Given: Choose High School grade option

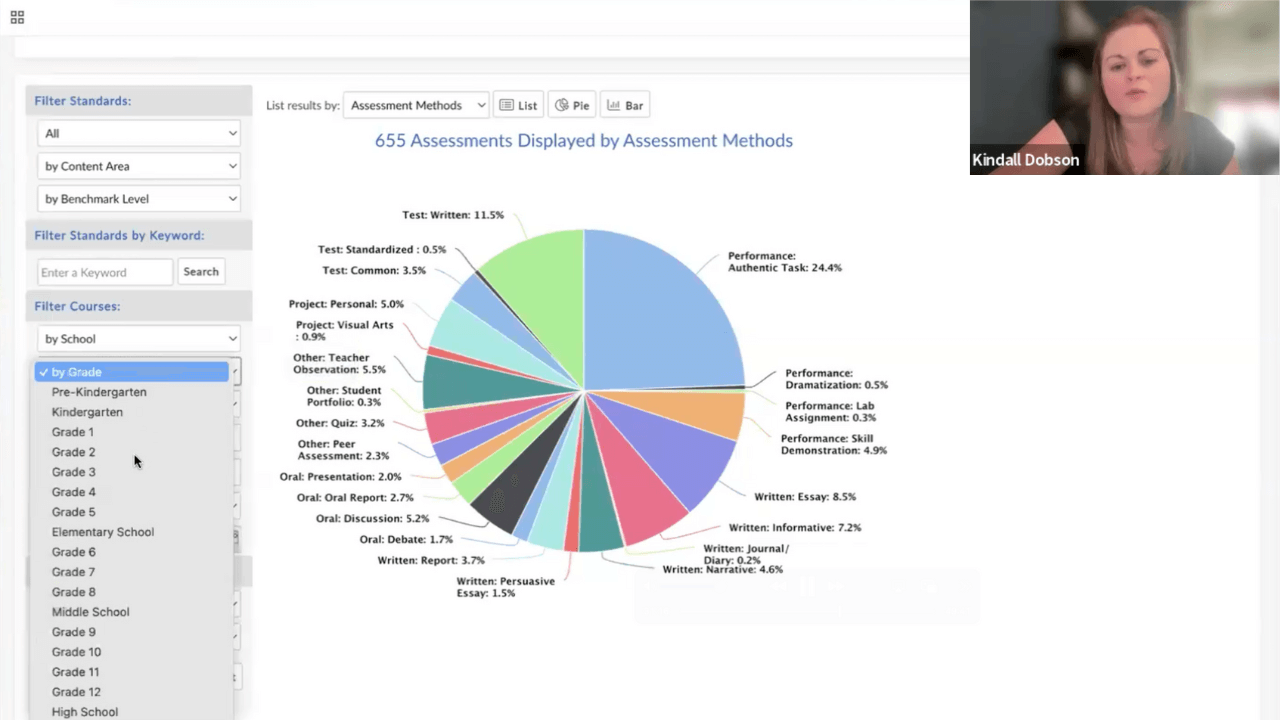Looking at the screenshot, I should [85, 712].
